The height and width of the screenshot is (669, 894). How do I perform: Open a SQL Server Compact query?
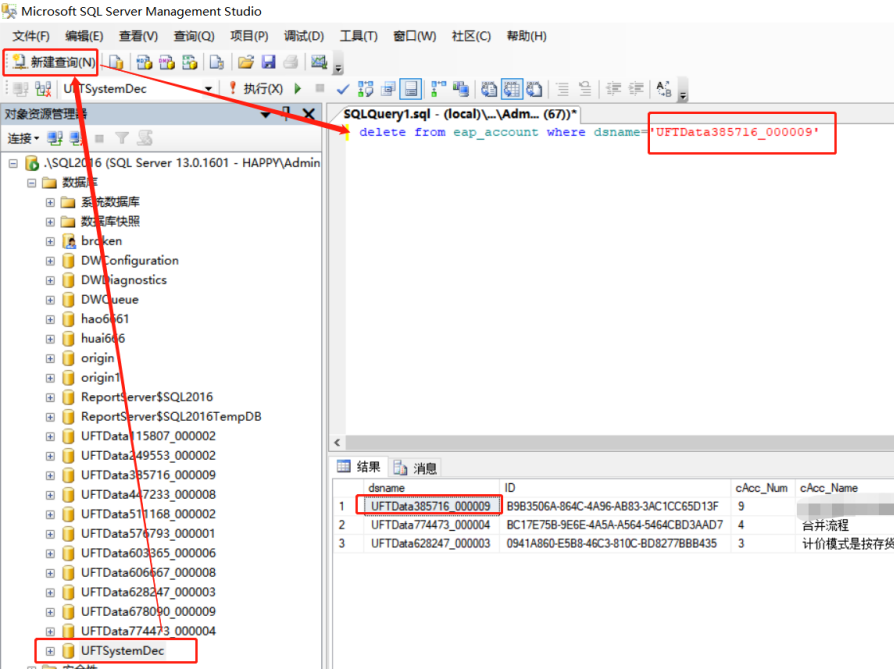point(217,62)
